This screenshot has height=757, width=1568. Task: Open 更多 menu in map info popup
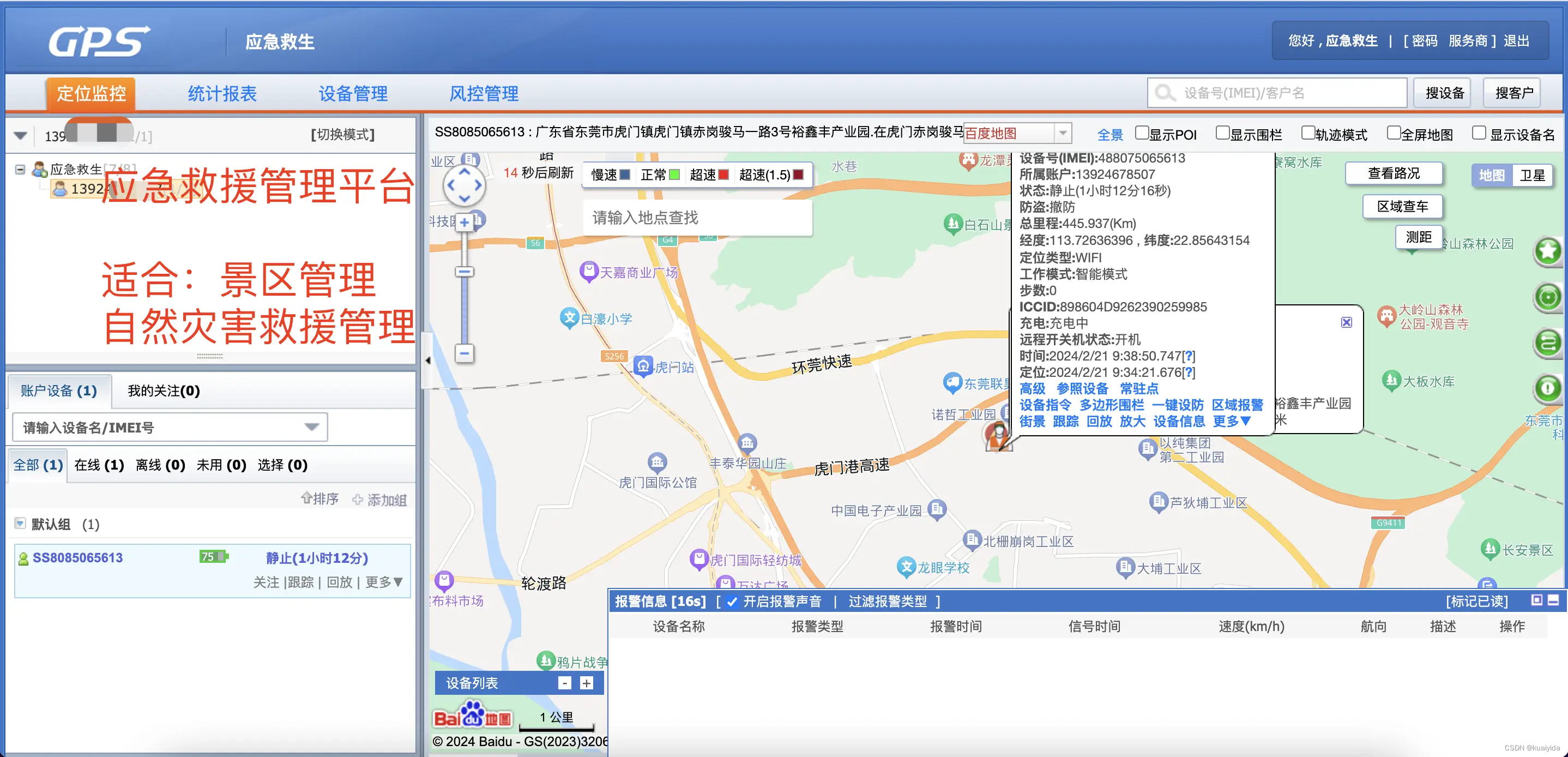point(1232,422)
